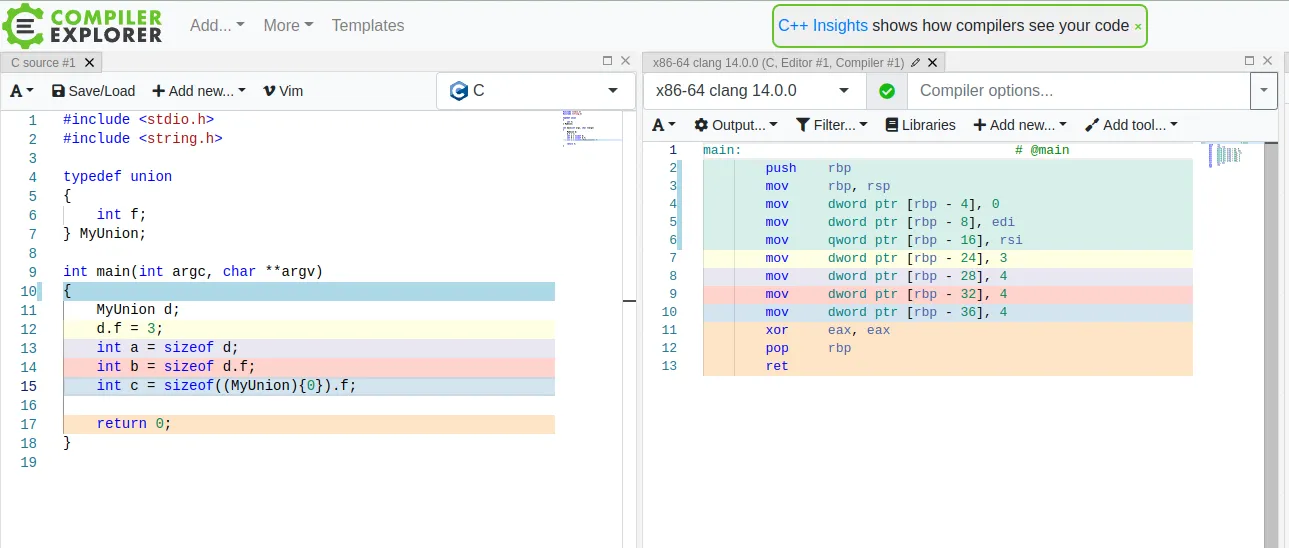Click assembly line 'ret'
Viewport: 1289px width, 548px height.
pos(777,366)
